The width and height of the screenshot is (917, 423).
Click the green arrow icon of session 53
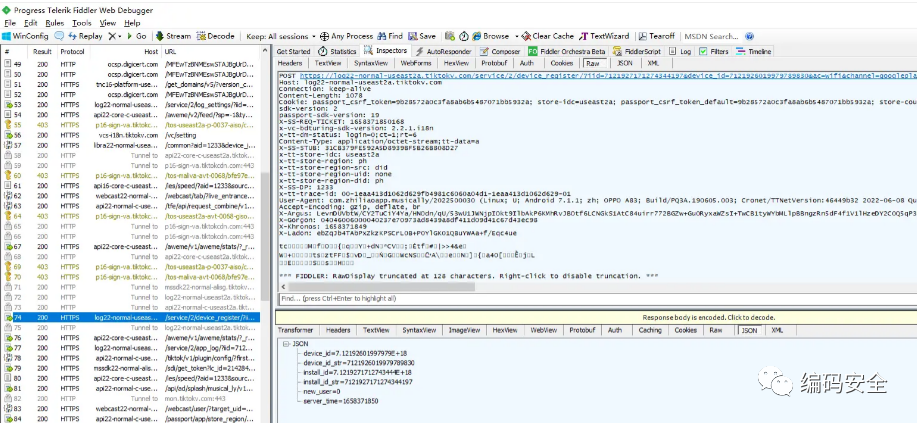click(9, 105)
